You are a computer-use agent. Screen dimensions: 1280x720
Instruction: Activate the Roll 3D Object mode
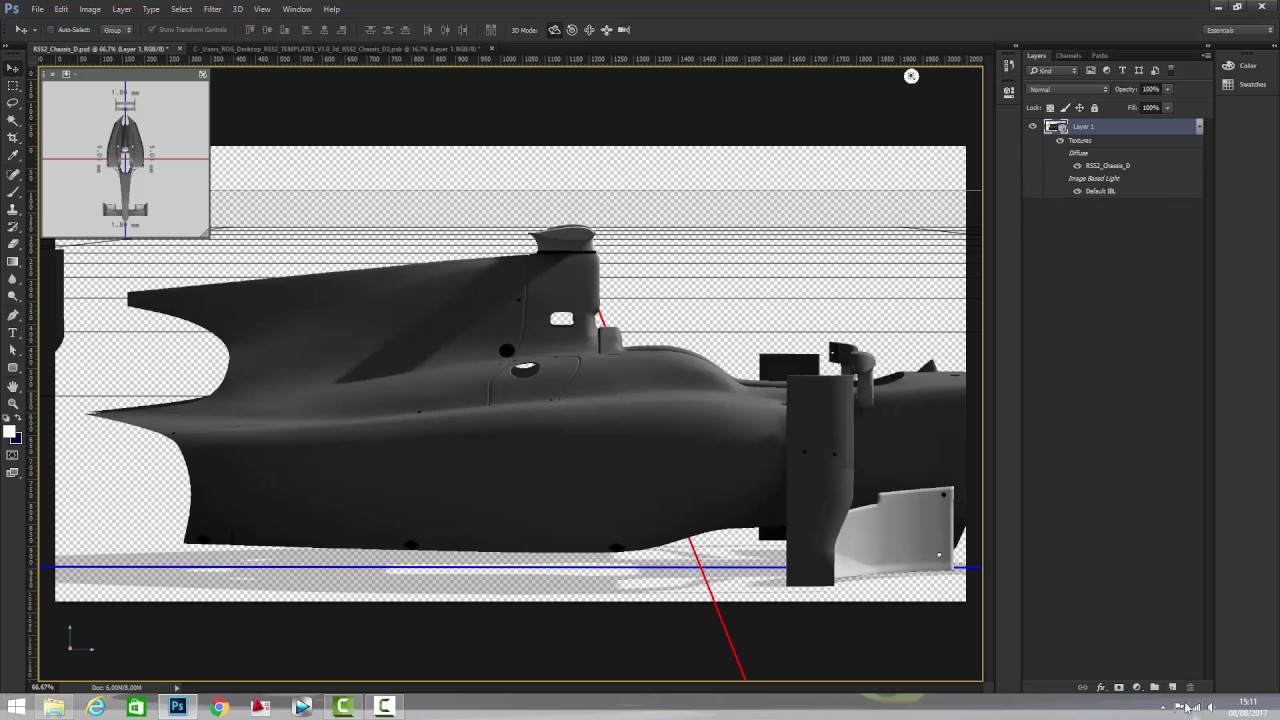572,30
